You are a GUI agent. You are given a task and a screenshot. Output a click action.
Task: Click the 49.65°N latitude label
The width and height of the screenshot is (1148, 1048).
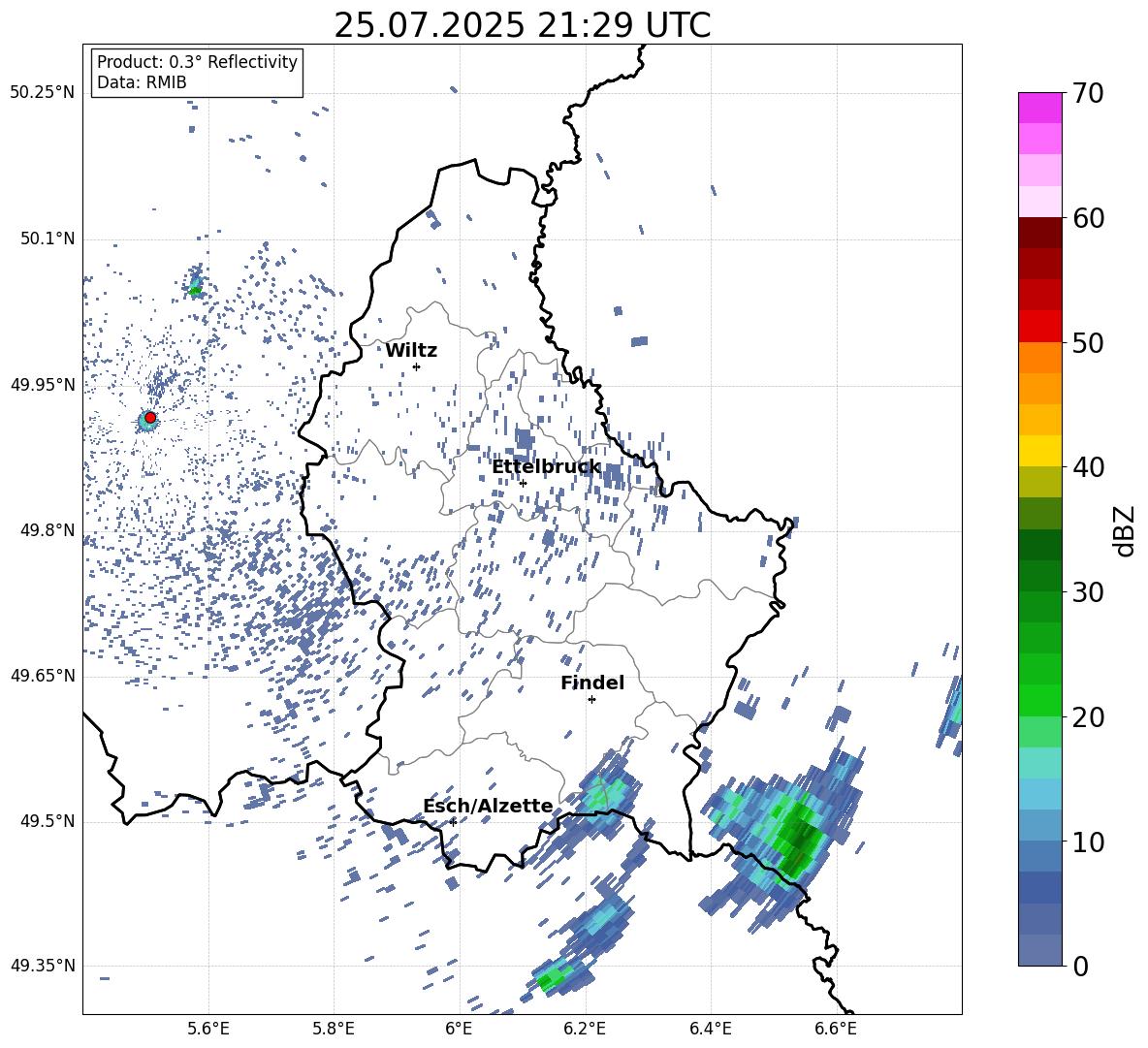42,675
